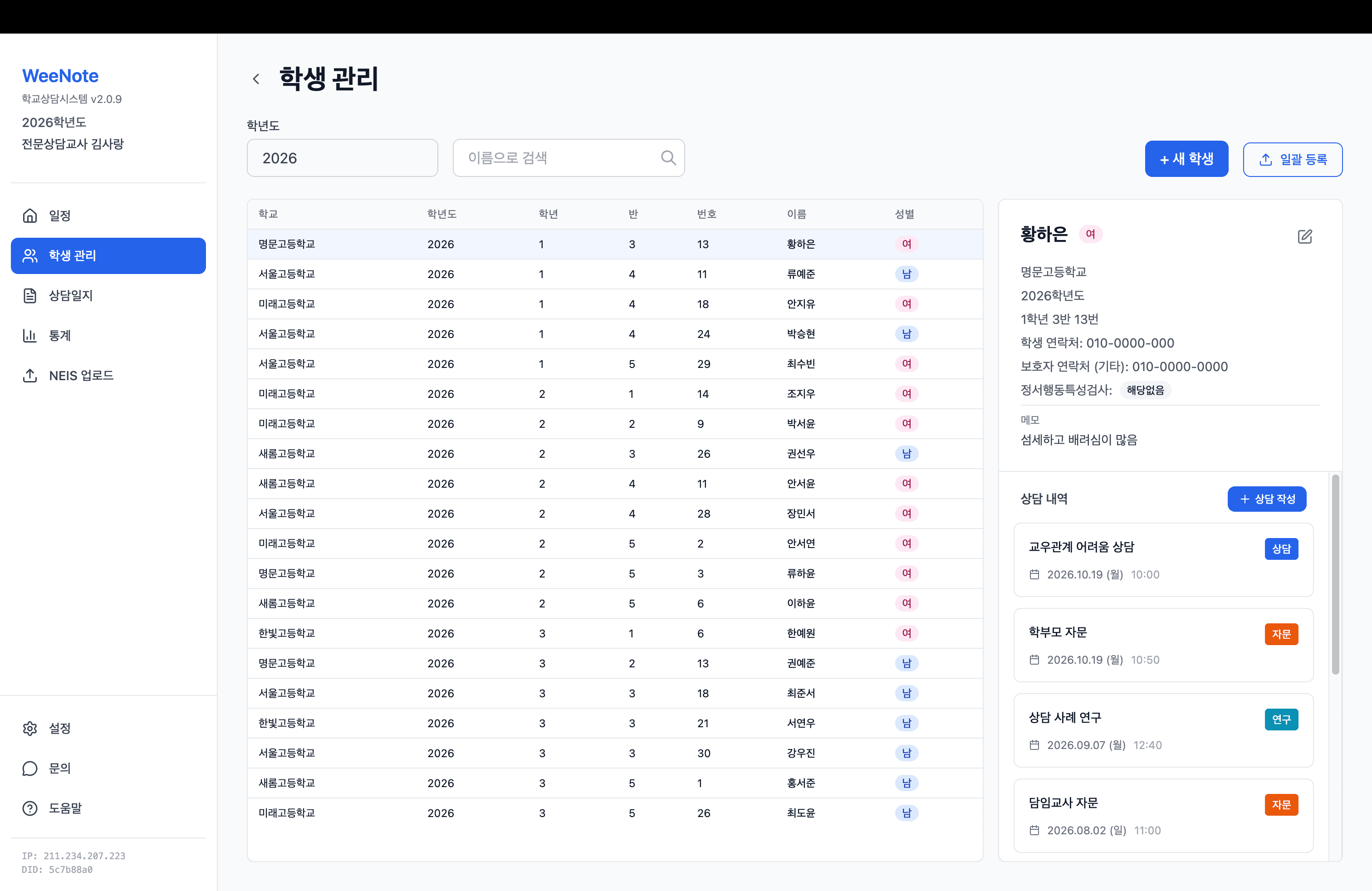Click the + 새 학생 button
Viewport: 1372px width, 891px height.
tap(1186, 158)
